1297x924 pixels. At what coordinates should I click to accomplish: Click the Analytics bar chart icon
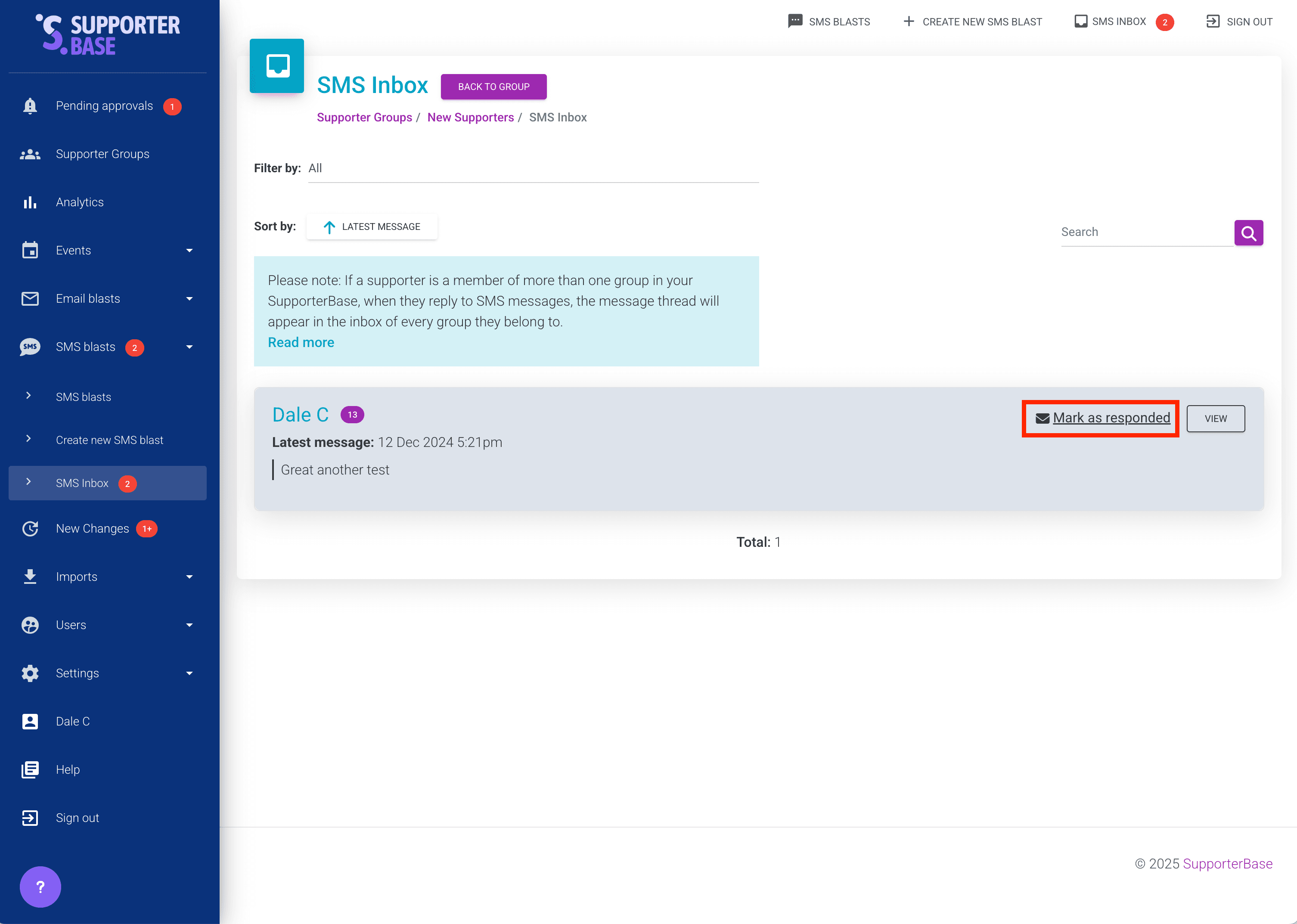click(30, 202)
